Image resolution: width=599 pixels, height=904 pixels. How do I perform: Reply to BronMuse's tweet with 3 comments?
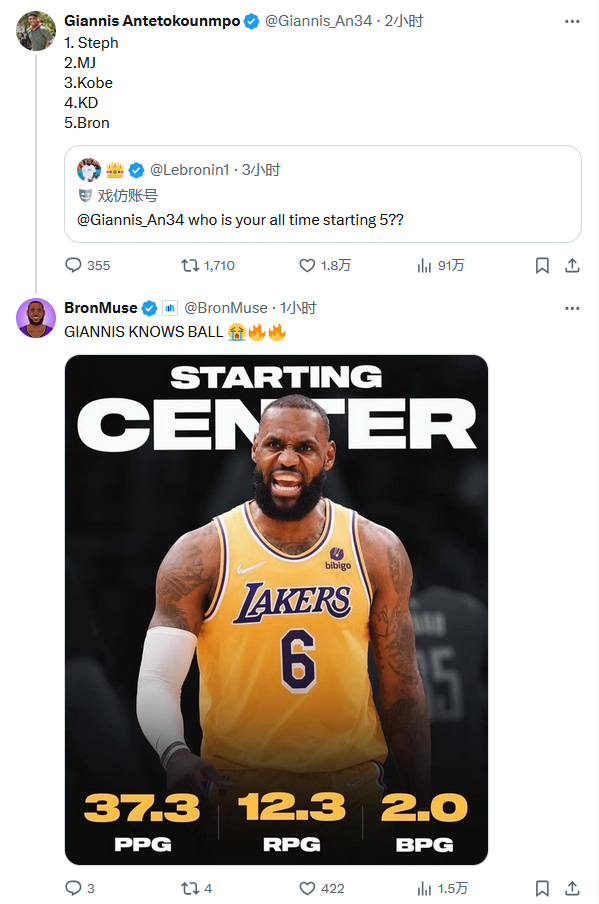click(x=80, y=888)
